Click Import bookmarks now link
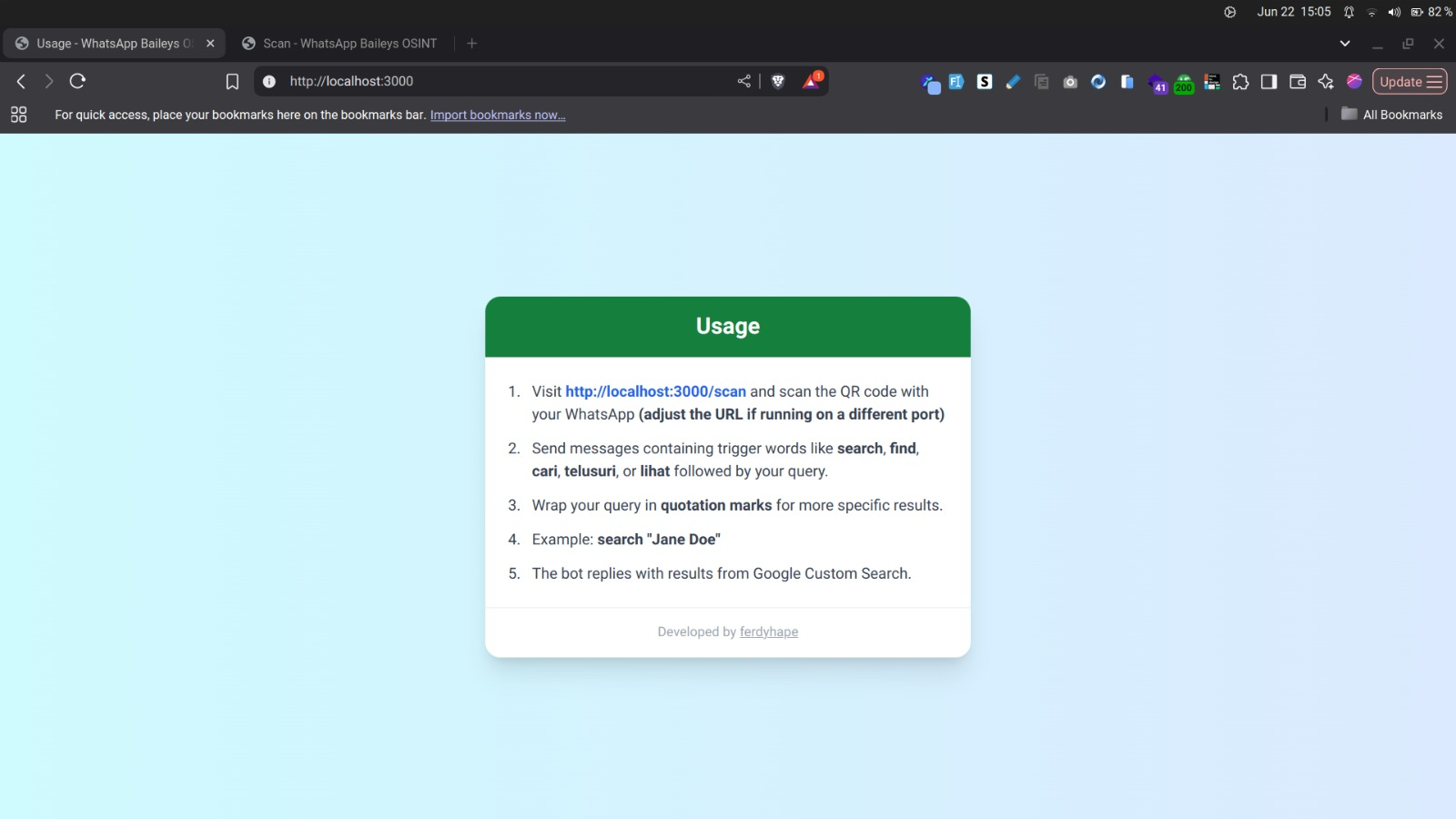Viewport: 1456px width, 819px height. (498, 115)
